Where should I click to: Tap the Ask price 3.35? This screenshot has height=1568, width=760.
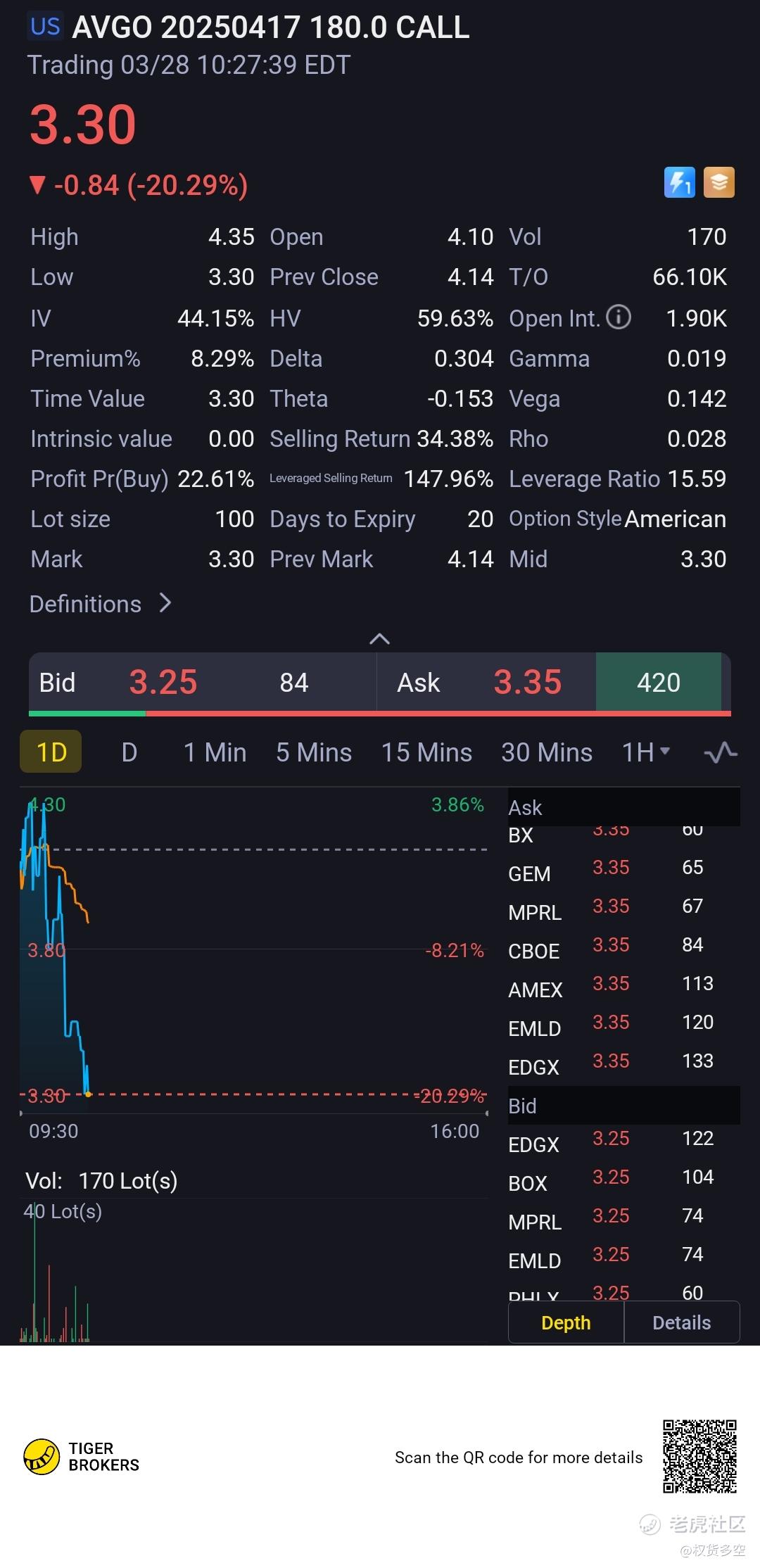coord(528,682)
